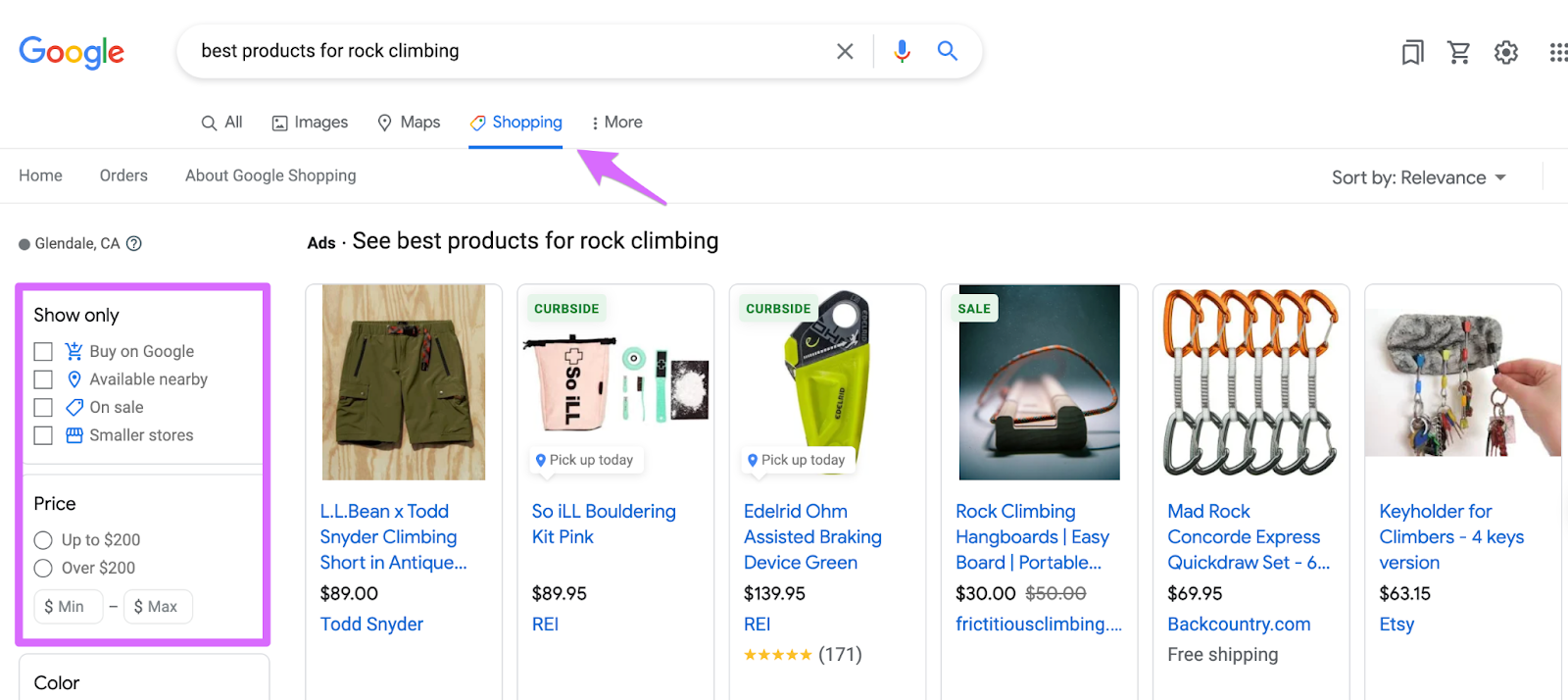Visit frictitiousclimbing seller link
1568x700 pixels.
1039,625
